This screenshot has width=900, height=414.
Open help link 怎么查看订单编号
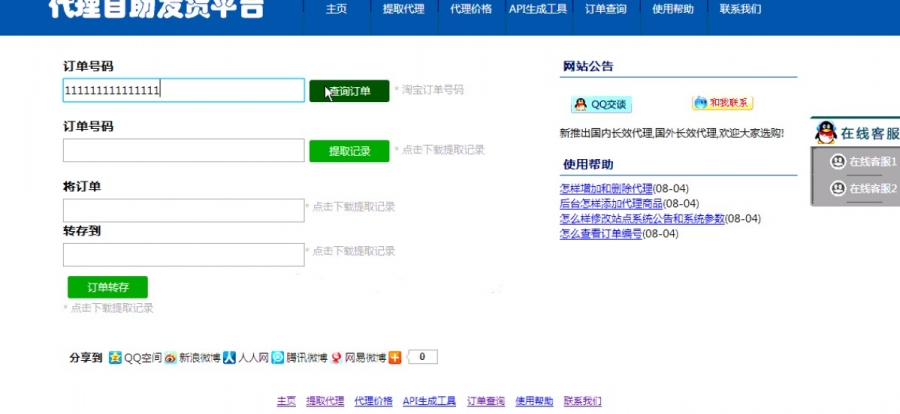click(601, 234)
